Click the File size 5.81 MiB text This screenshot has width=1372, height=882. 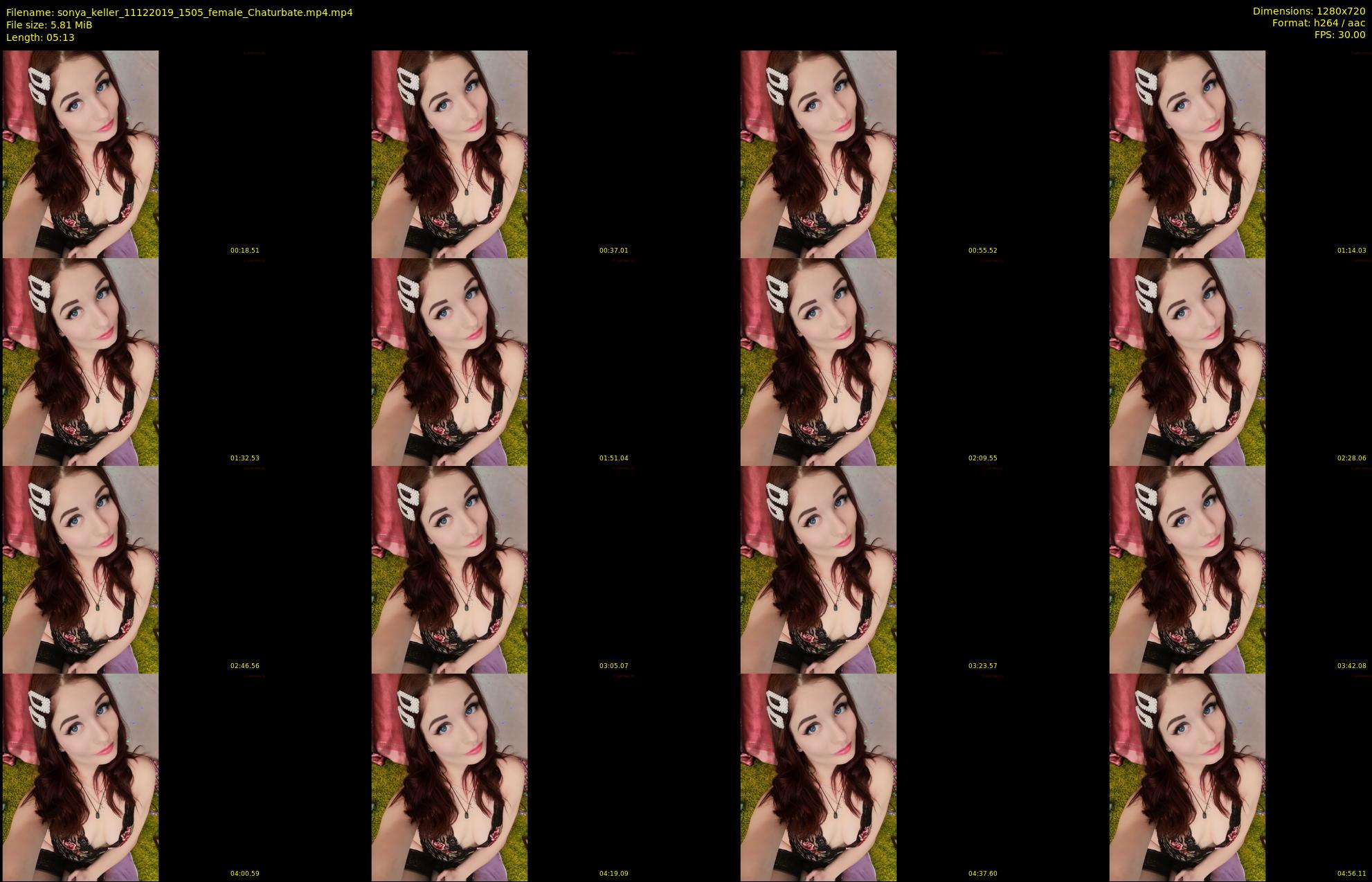[49, 25]
